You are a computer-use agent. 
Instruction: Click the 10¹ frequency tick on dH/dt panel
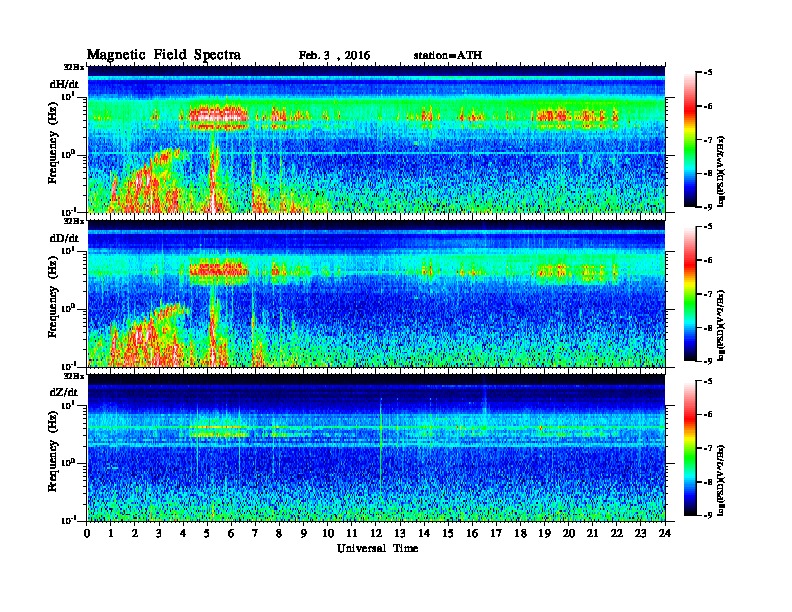coord(69,96)
